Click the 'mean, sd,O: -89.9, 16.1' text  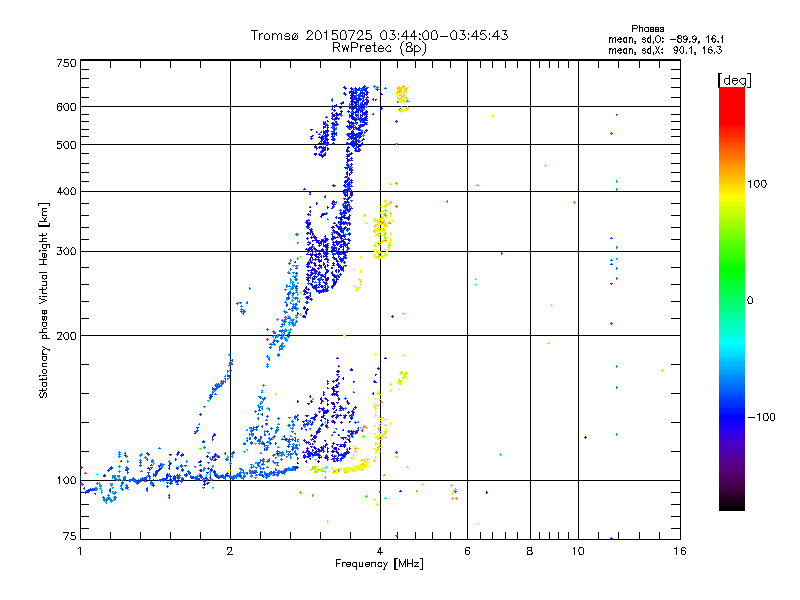coord(666,39)
